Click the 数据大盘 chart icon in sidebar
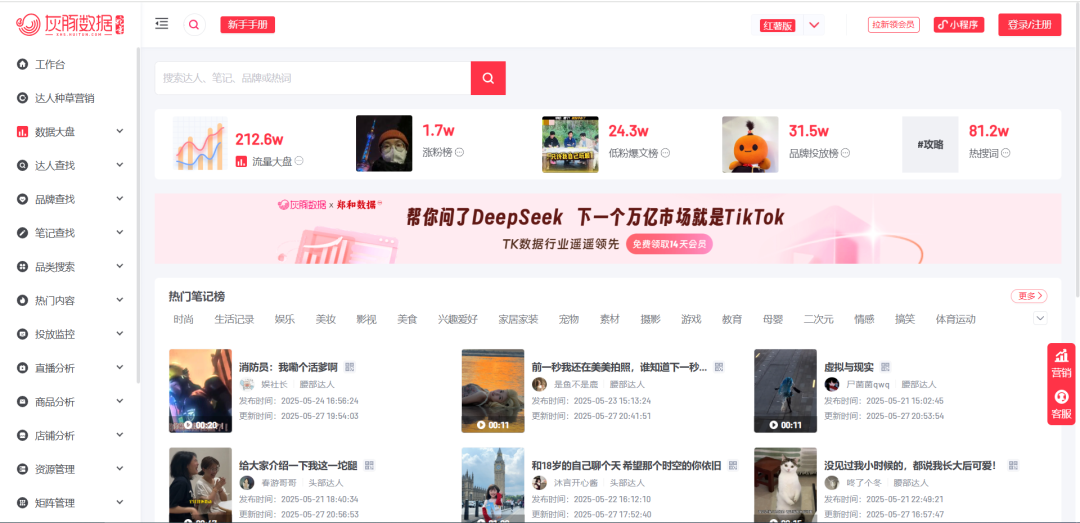The width and height of the screenshot is (1080, 523). click(22, 132)
